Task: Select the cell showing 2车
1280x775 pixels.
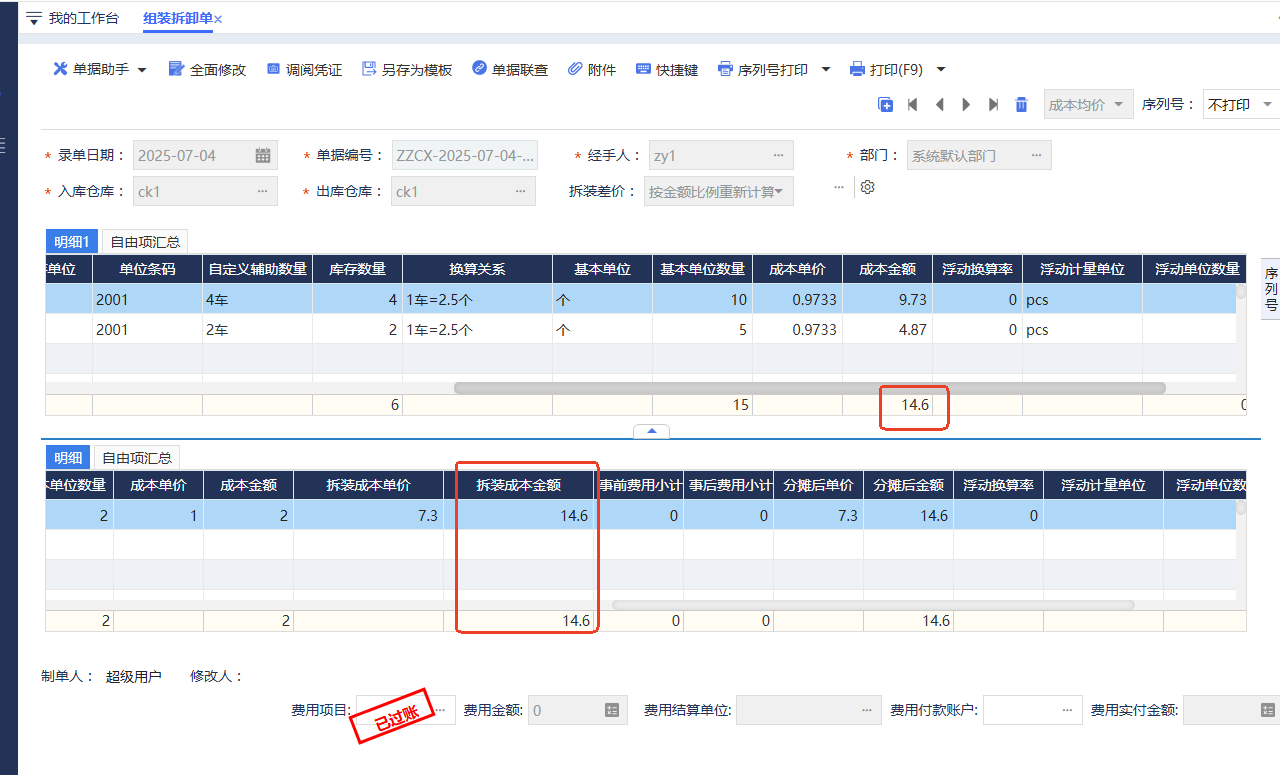Action: [257, 329]
